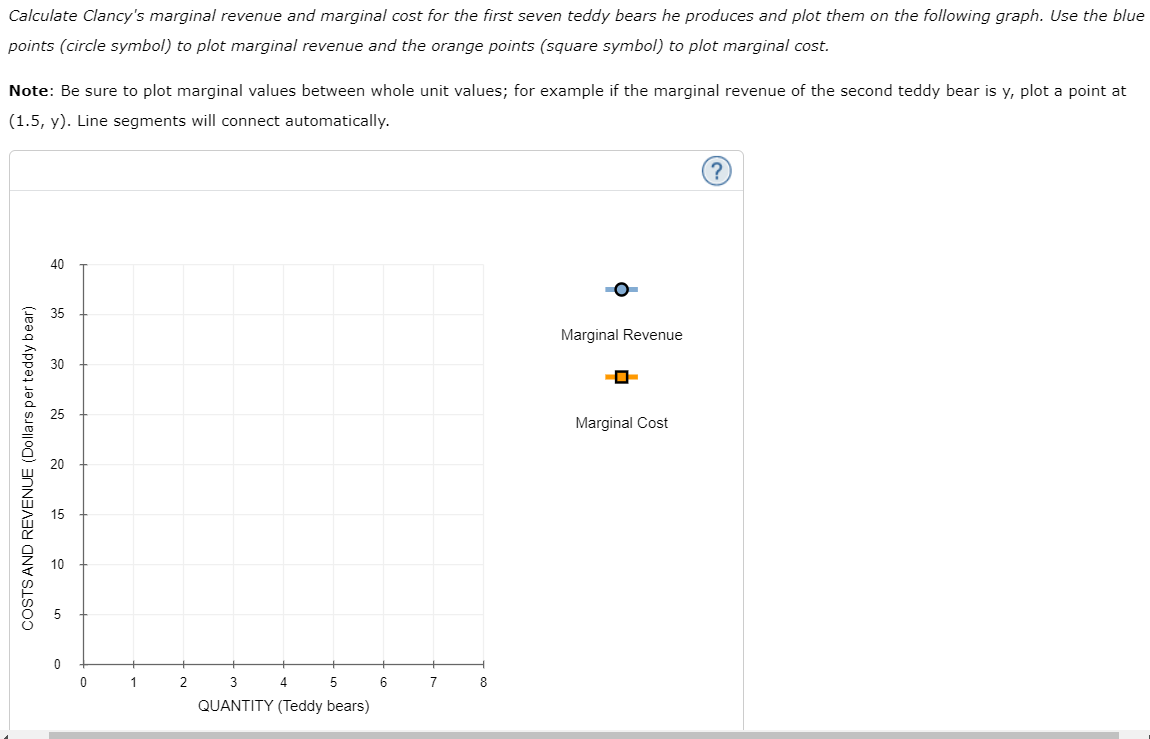Viewport: 1150px width, 739px height.
Task: Click the blue line segment in the legend
Action: 608,289
